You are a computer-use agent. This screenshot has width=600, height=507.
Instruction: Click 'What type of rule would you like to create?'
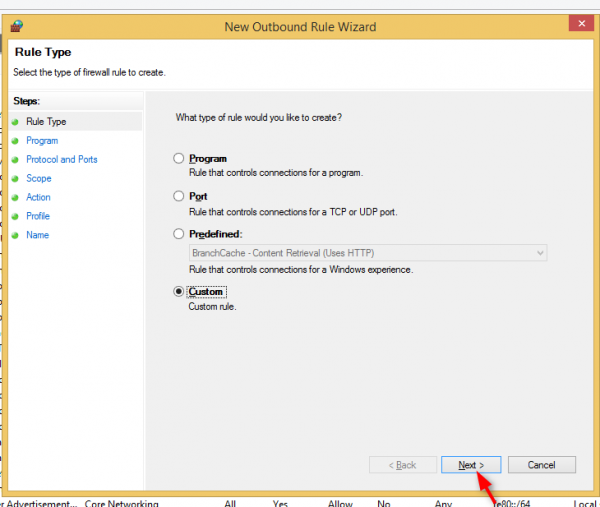click(x=259, y=117)
